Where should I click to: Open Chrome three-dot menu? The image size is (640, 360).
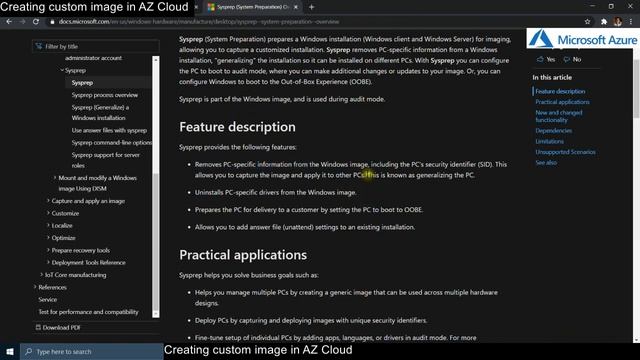pos(631,22)
